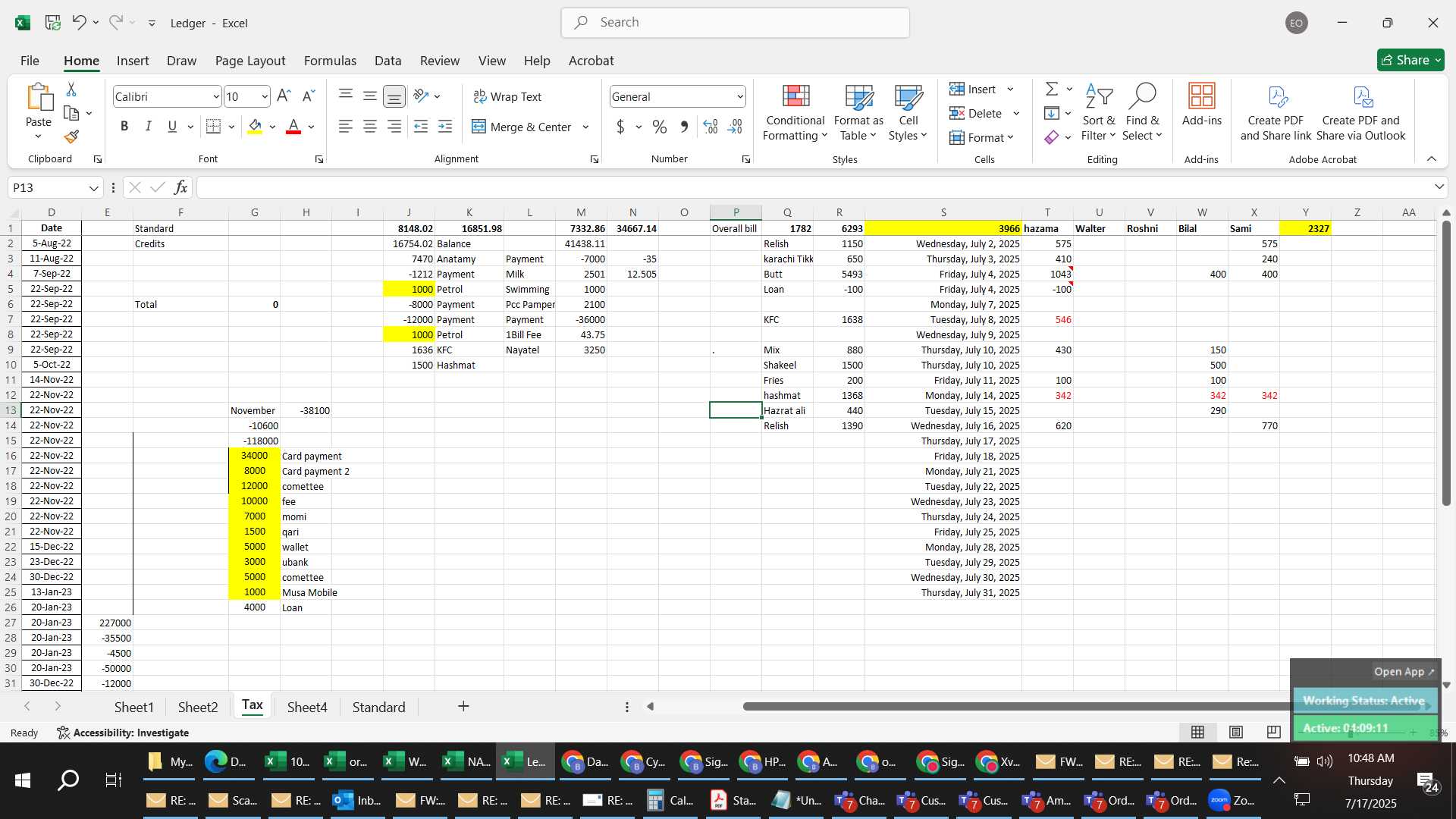Cut selection with scissors icon
The width and height of the screenshot is (1456, 819).
pos(71,89)
